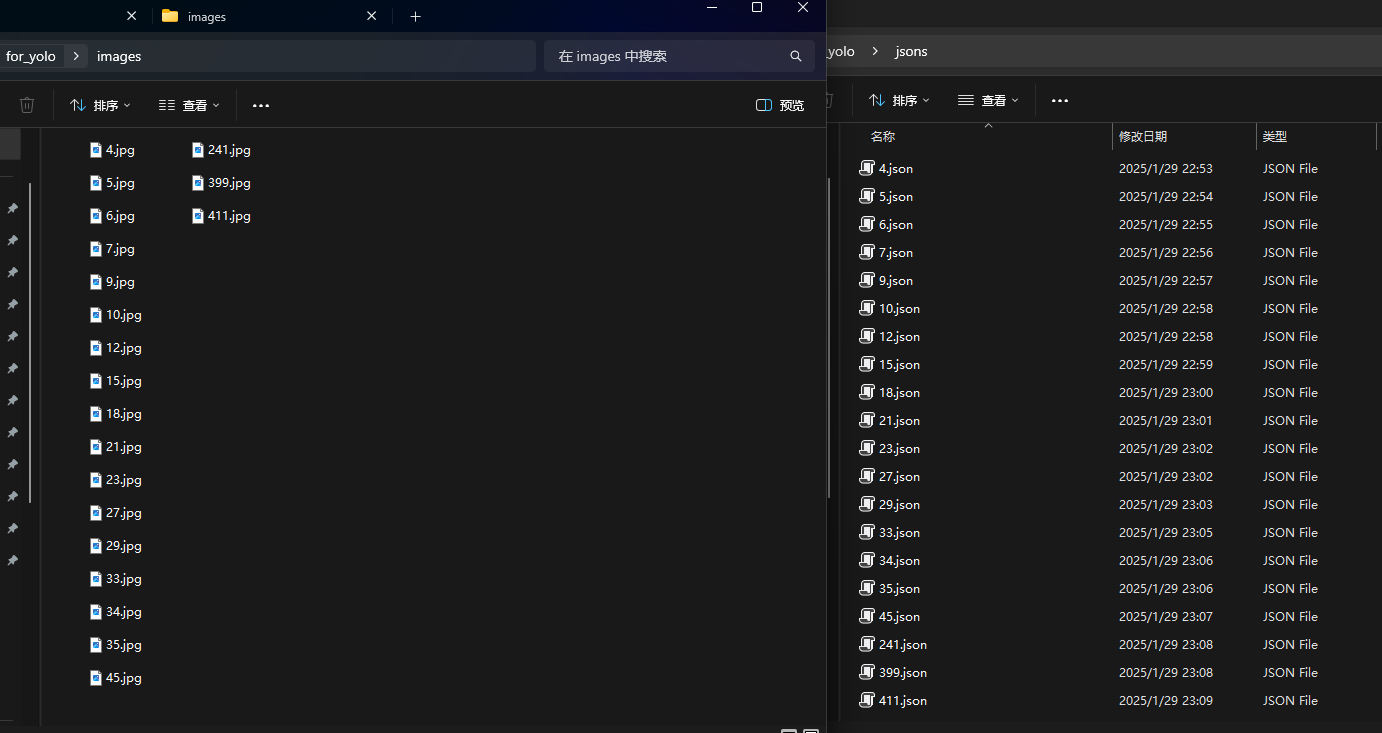This screenshot has width=1382, height=733.
Task: Click the delete trash icon in the images toolbar
Action: coord(27,105)
